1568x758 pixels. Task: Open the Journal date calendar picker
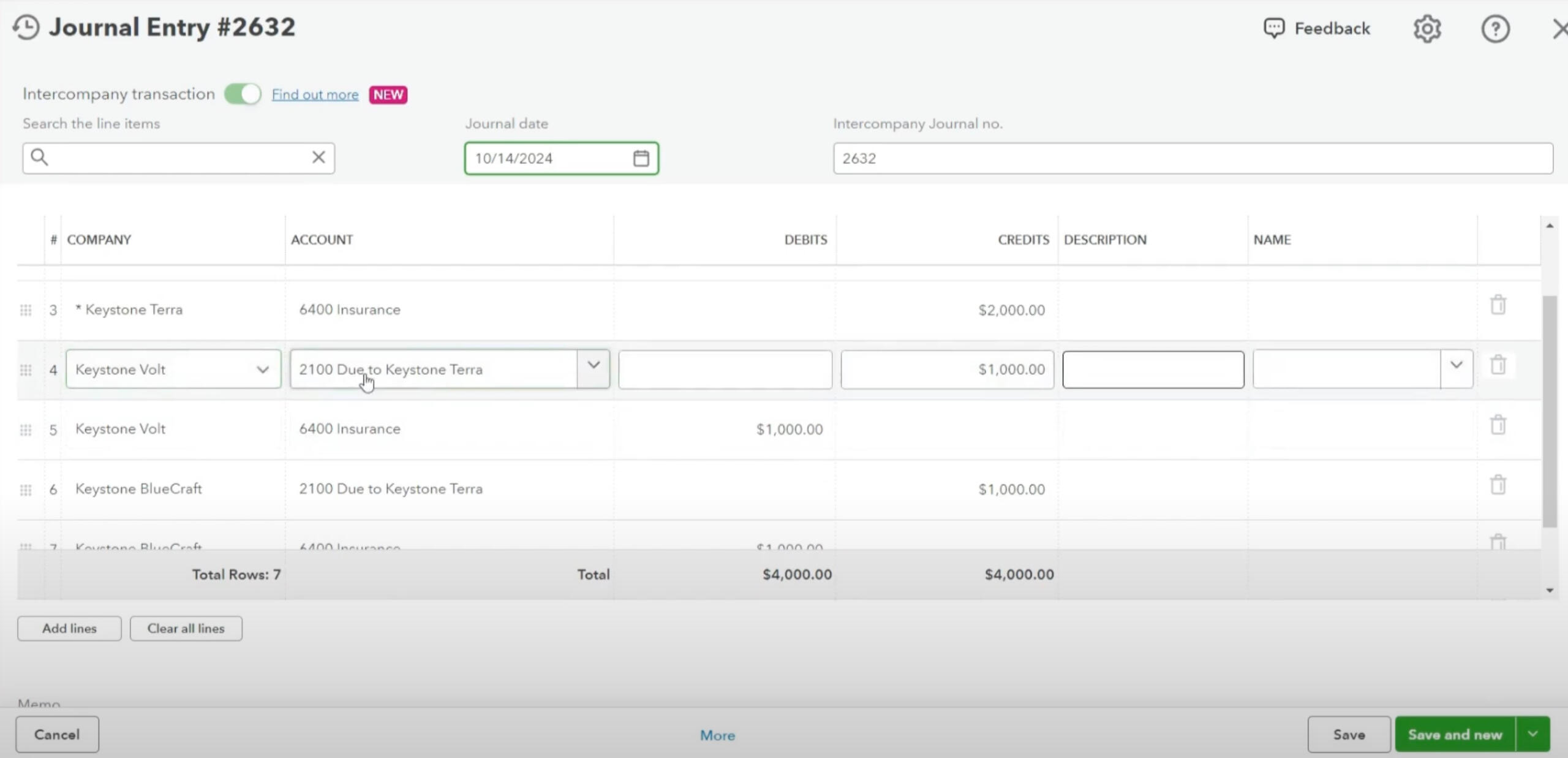pos(641,159)
